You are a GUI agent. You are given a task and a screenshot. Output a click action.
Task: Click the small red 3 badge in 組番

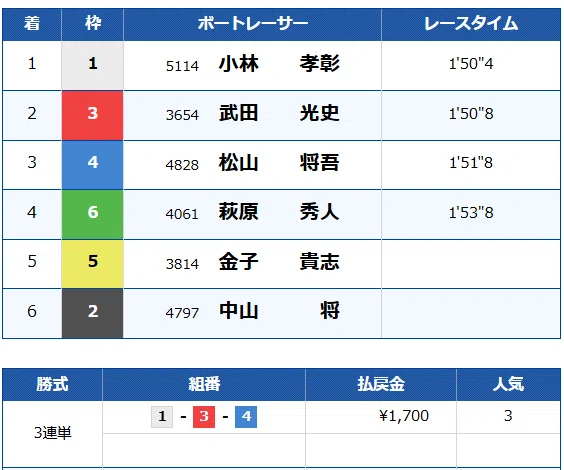pyautogui.click(x=204, y=417)
